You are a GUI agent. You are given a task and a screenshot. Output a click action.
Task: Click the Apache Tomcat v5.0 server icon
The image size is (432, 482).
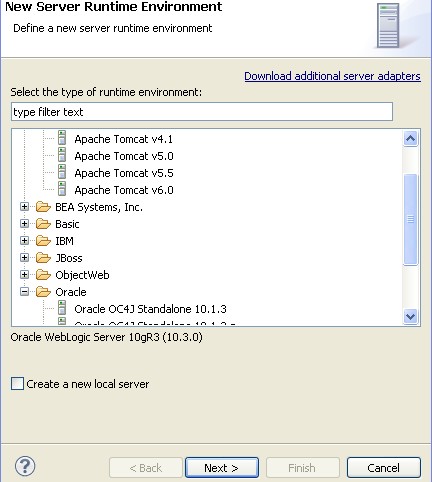point(62,155)
